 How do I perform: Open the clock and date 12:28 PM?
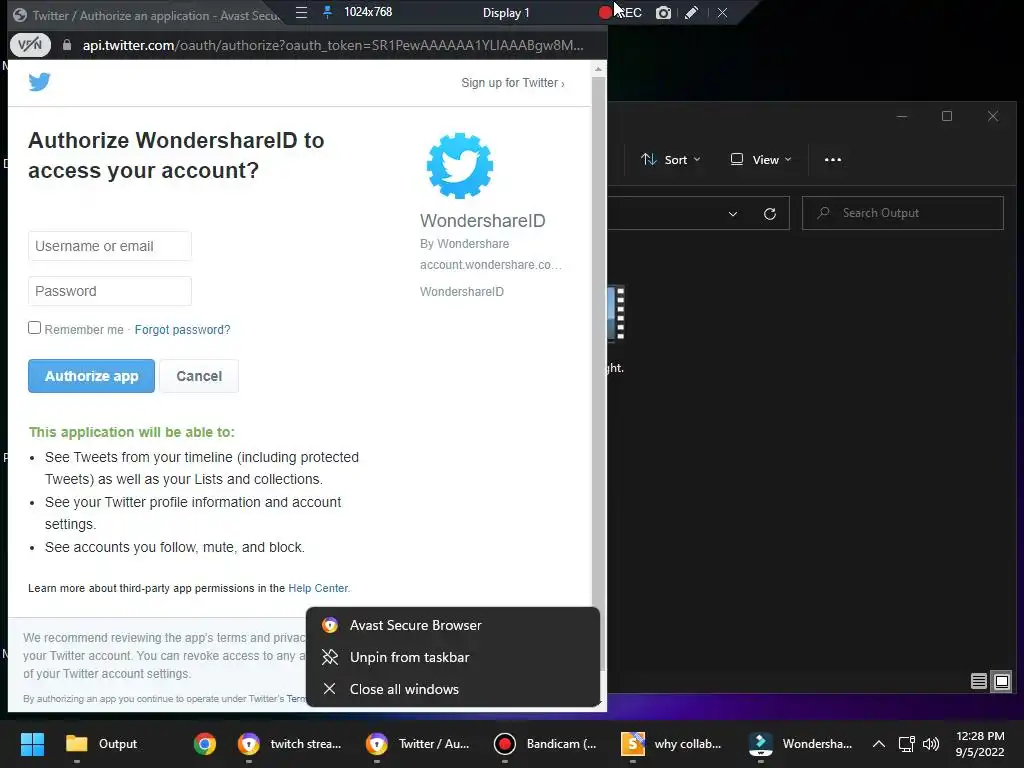click(980, 744)
